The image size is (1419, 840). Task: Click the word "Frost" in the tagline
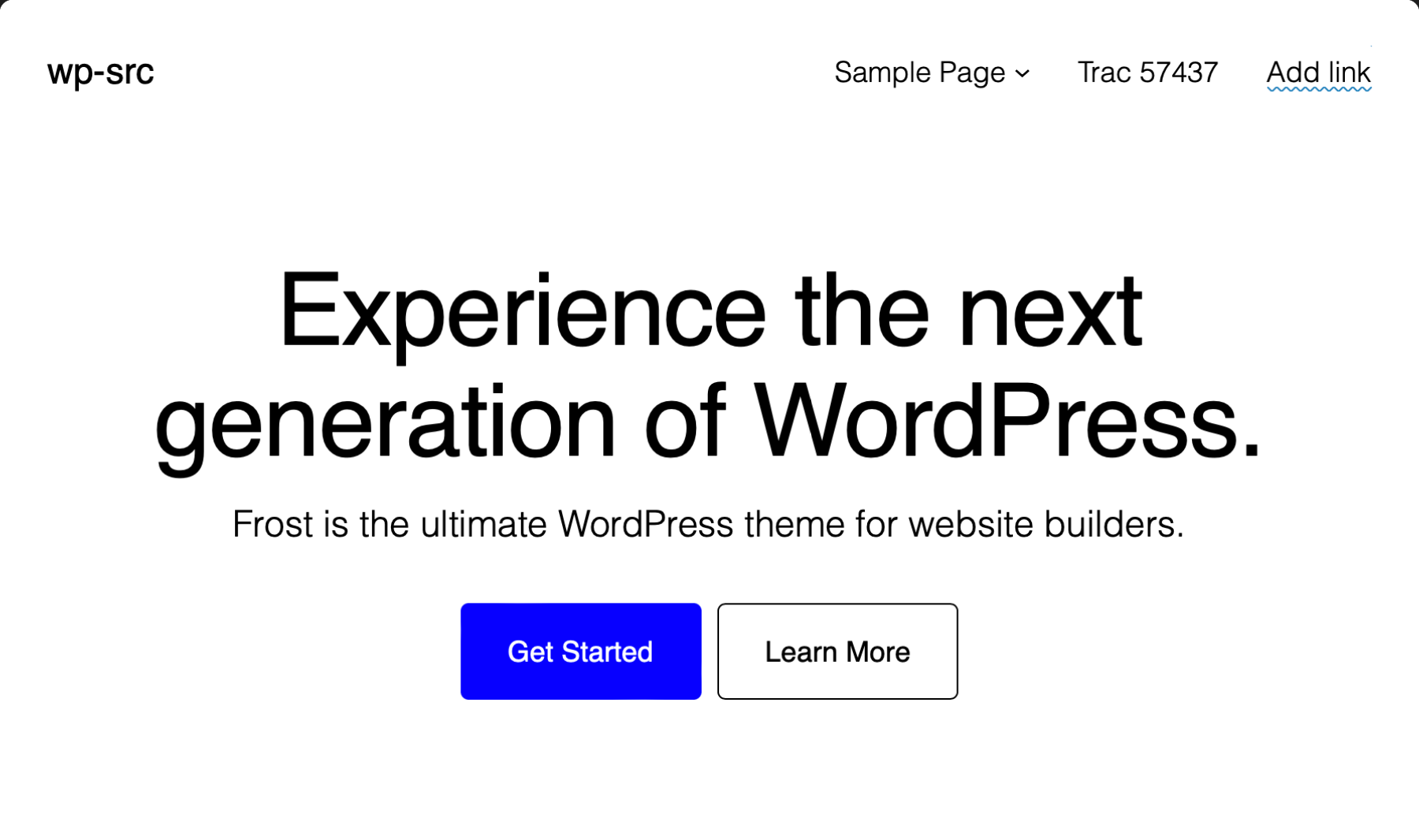point(272,524)
